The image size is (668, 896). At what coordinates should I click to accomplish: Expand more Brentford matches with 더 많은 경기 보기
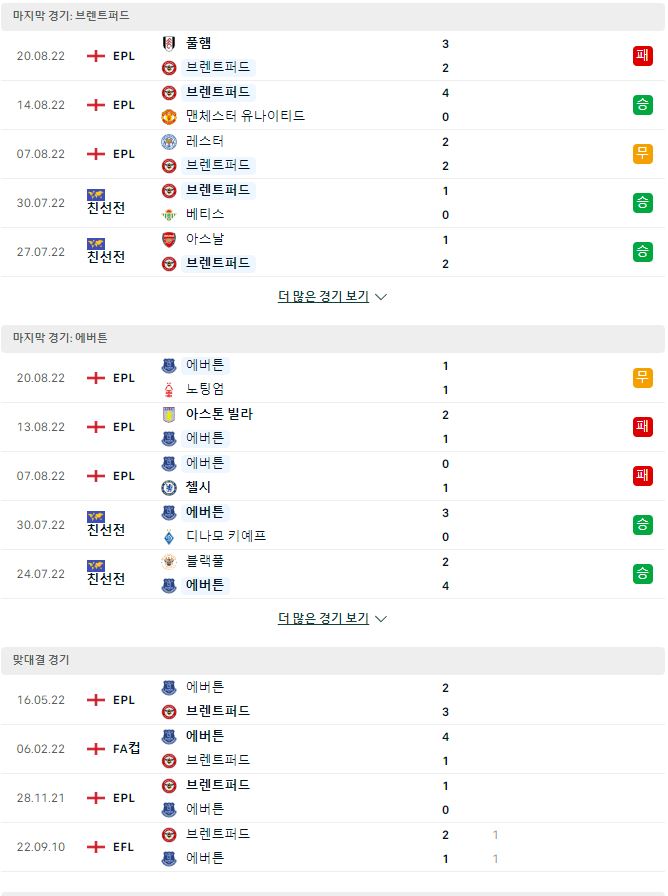(x=323, y=296)
